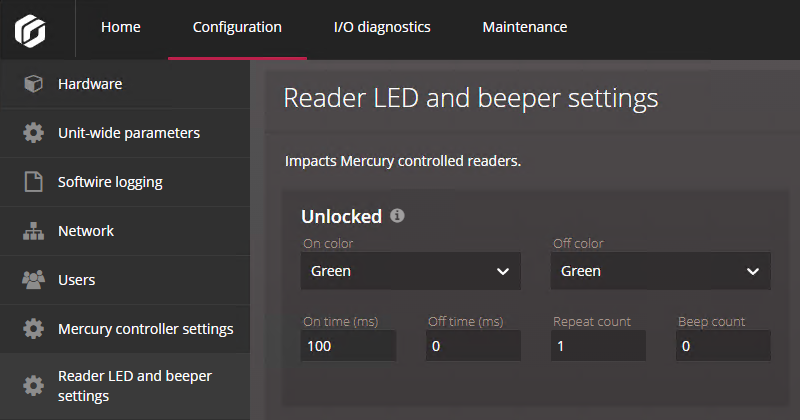800x420 pixels.
Task: Open the I/O diagnostics tab
Action: tap(382, 28)
